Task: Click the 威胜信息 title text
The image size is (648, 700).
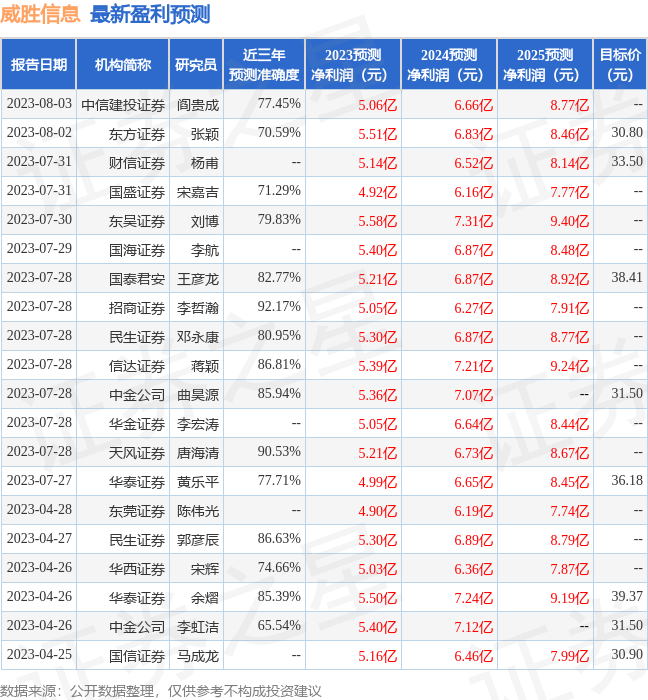Action: tap(40, 14)
